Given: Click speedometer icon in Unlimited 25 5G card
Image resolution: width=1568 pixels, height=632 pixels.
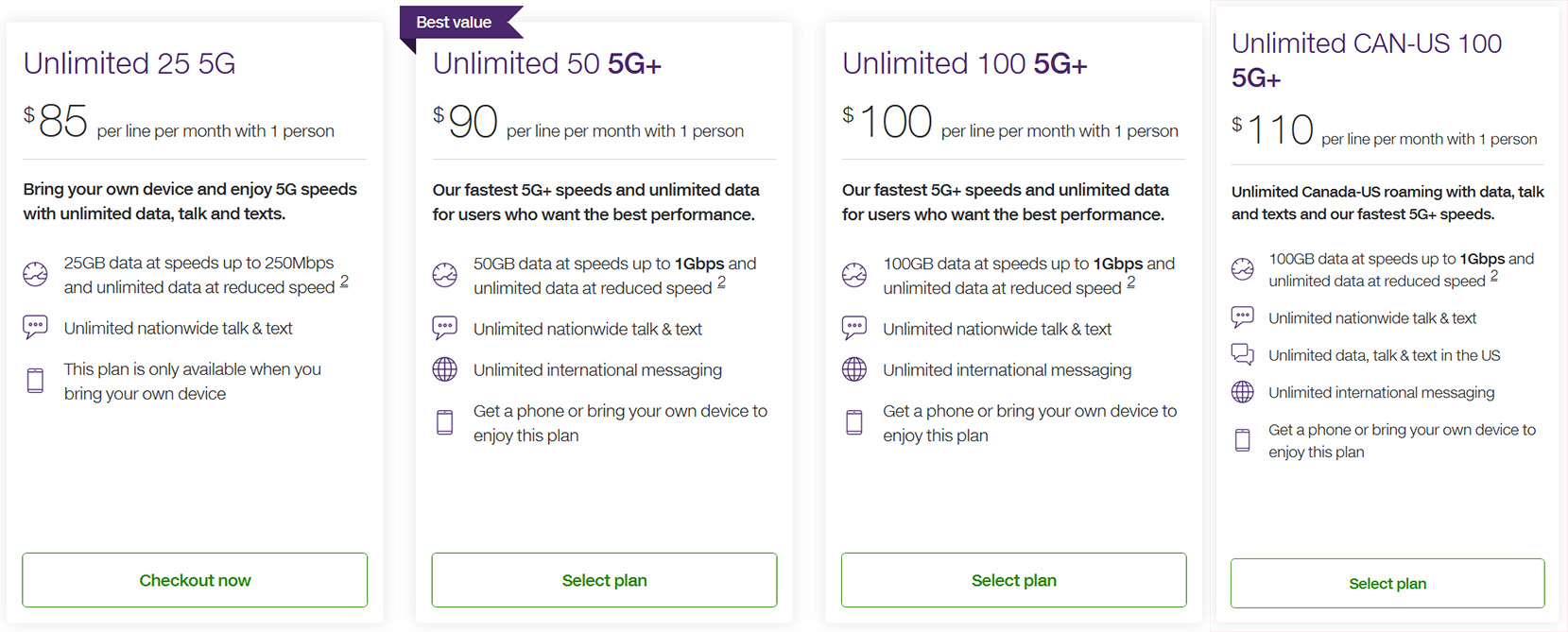Looking at the screenshot, I should (x=35, y=275).
